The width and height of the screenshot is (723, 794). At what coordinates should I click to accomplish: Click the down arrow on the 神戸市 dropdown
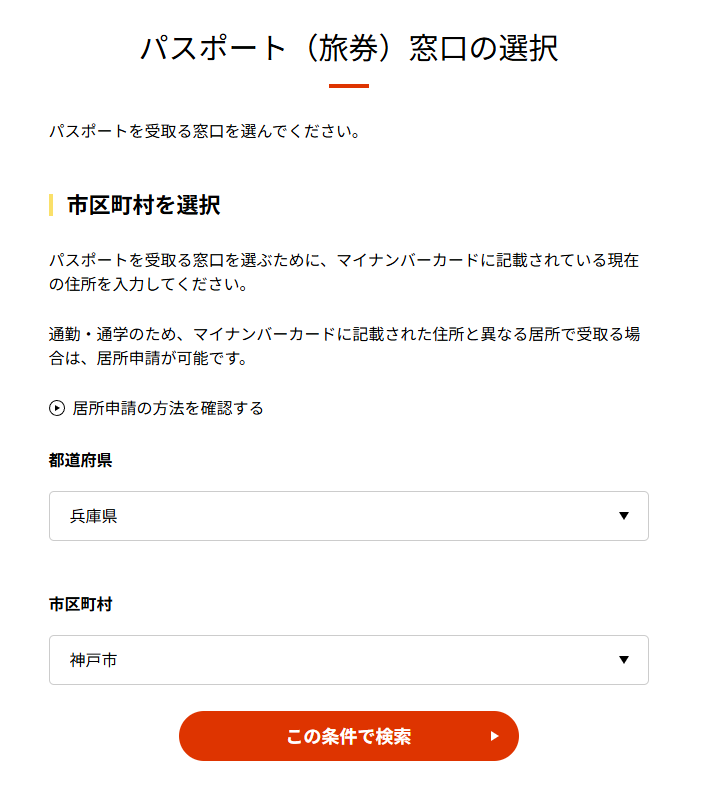pos(624,660)
